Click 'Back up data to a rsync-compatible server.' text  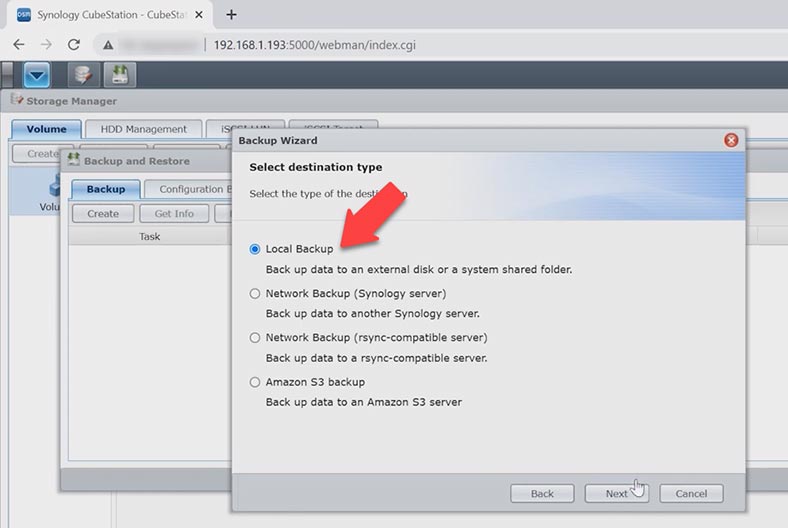376,358
